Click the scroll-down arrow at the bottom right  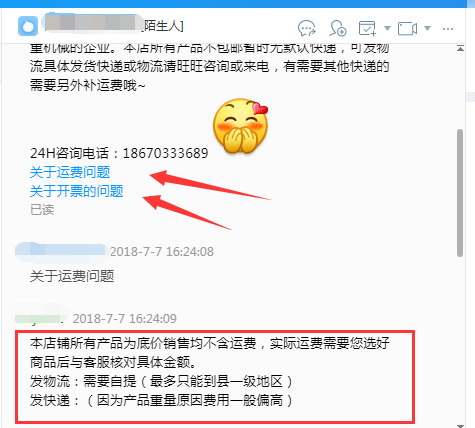coord(460,425)
